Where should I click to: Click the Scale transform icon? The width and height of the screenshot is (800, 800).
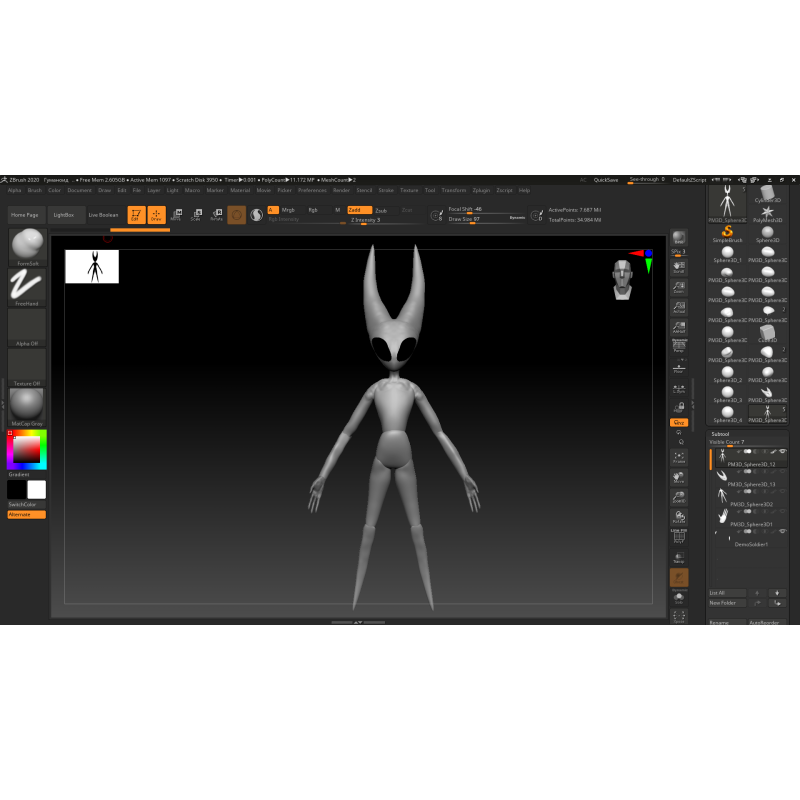point(196,214)
